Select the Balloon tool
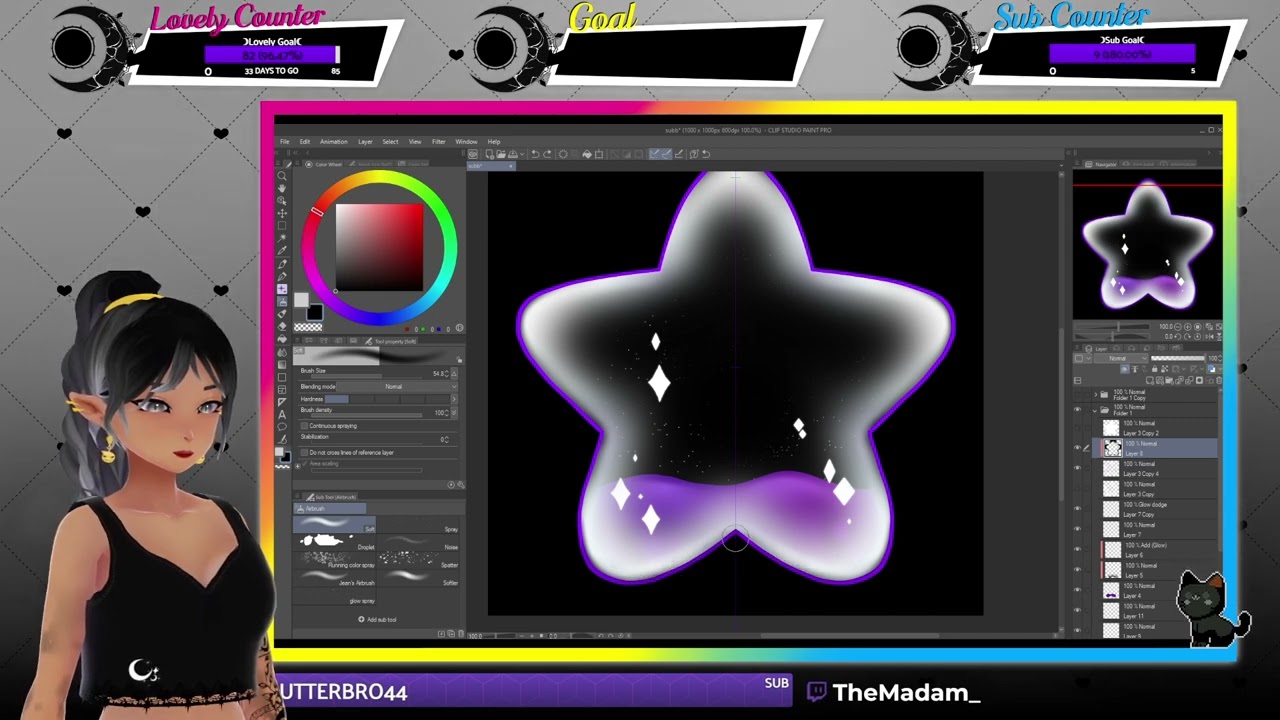The image size is (1280, 720). tap(282, 427)
